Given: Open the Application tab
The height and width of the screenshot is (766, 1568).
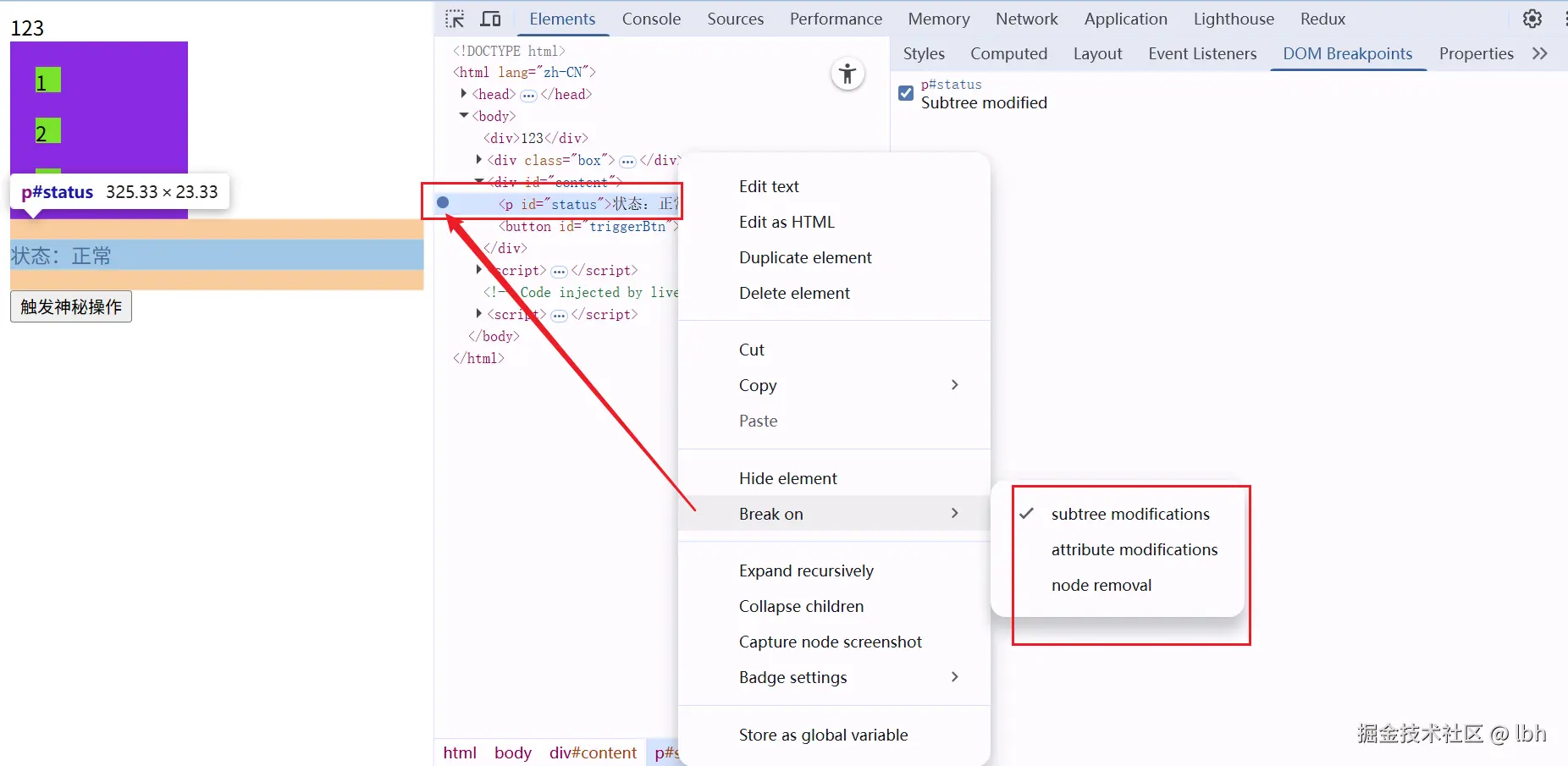Looking at the screenshot, I should pyautogui.click(x=1126, y=19).
